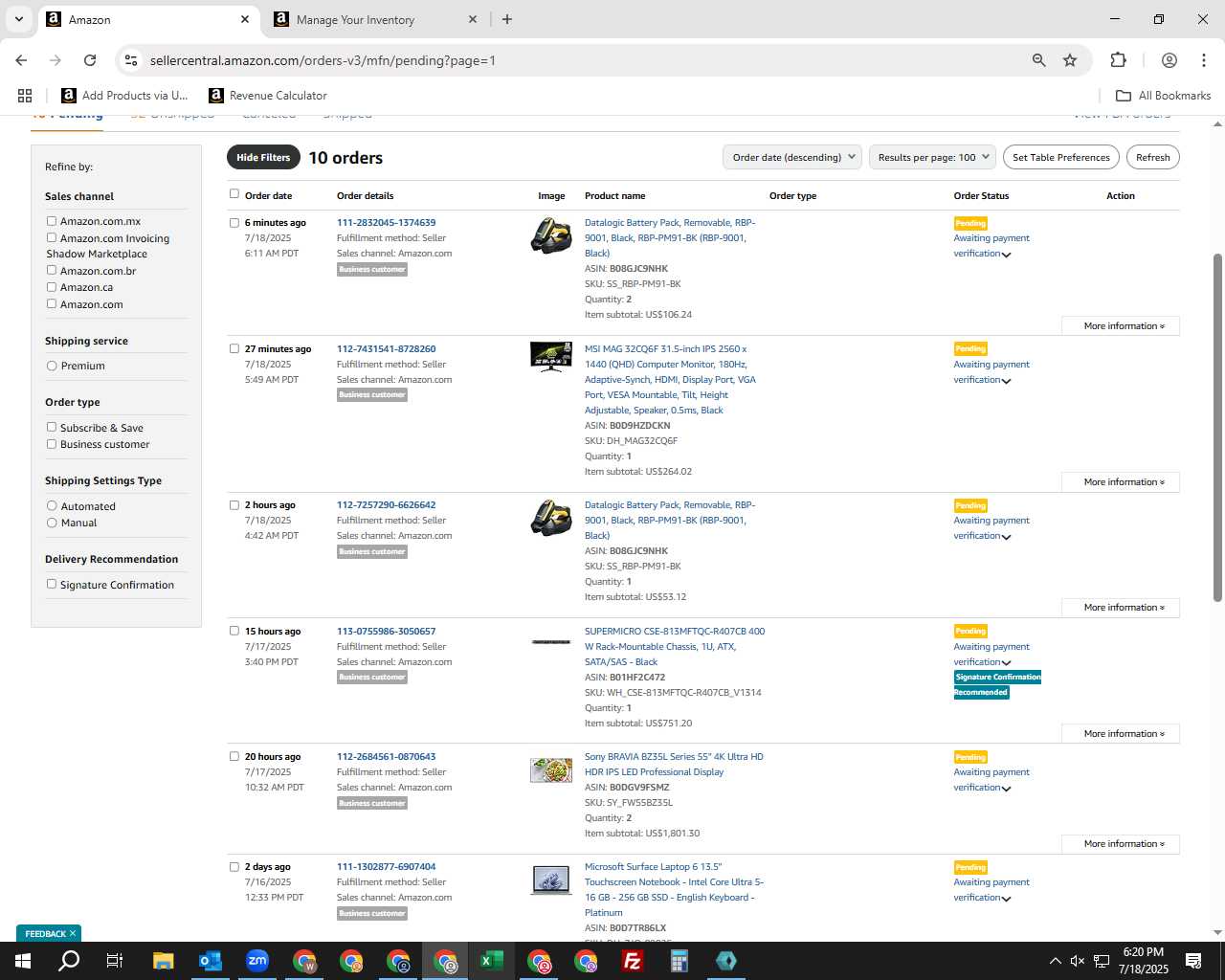
Task: Open Excel from the taskbar
Action: coord(492,961)
